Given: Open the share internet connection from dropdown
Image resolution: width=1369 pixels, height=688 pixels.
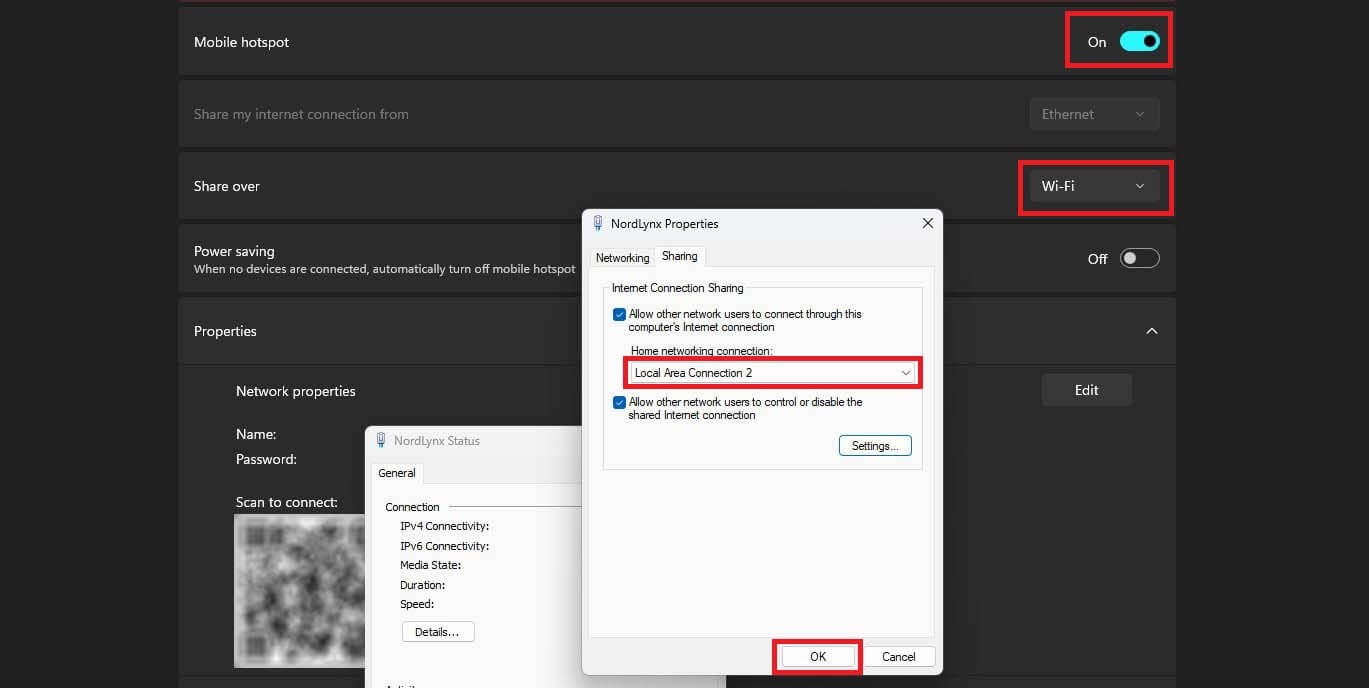Looking at the screenshot, I should pos(1094,113).
